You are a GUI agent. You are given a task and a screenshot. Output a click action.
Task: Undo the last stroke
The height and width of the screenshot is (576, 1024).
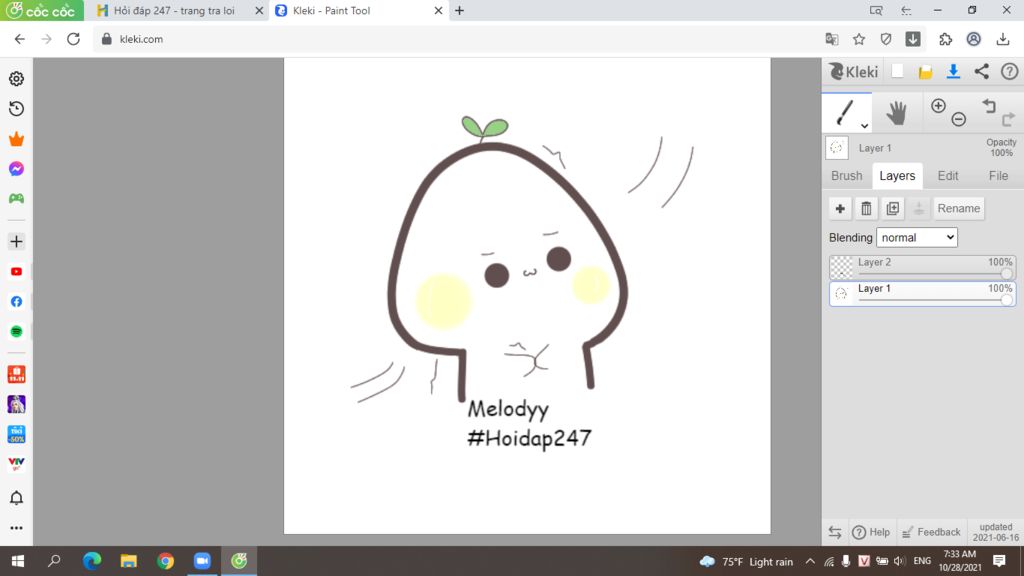click(x=989, y=106)
